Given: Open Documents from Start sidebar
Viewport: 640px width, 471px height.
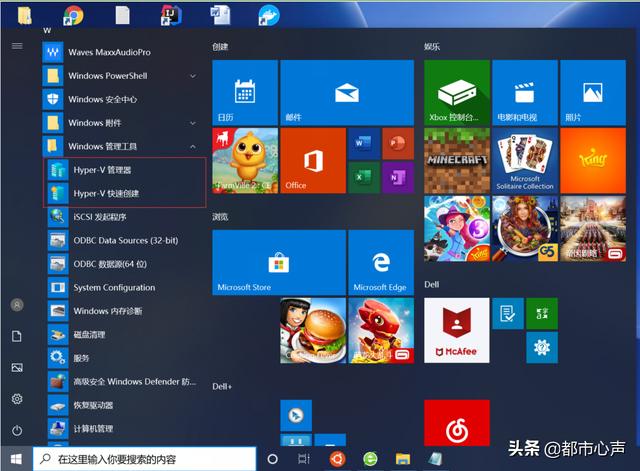Looking at the screenshot, I should click(17, 336).
